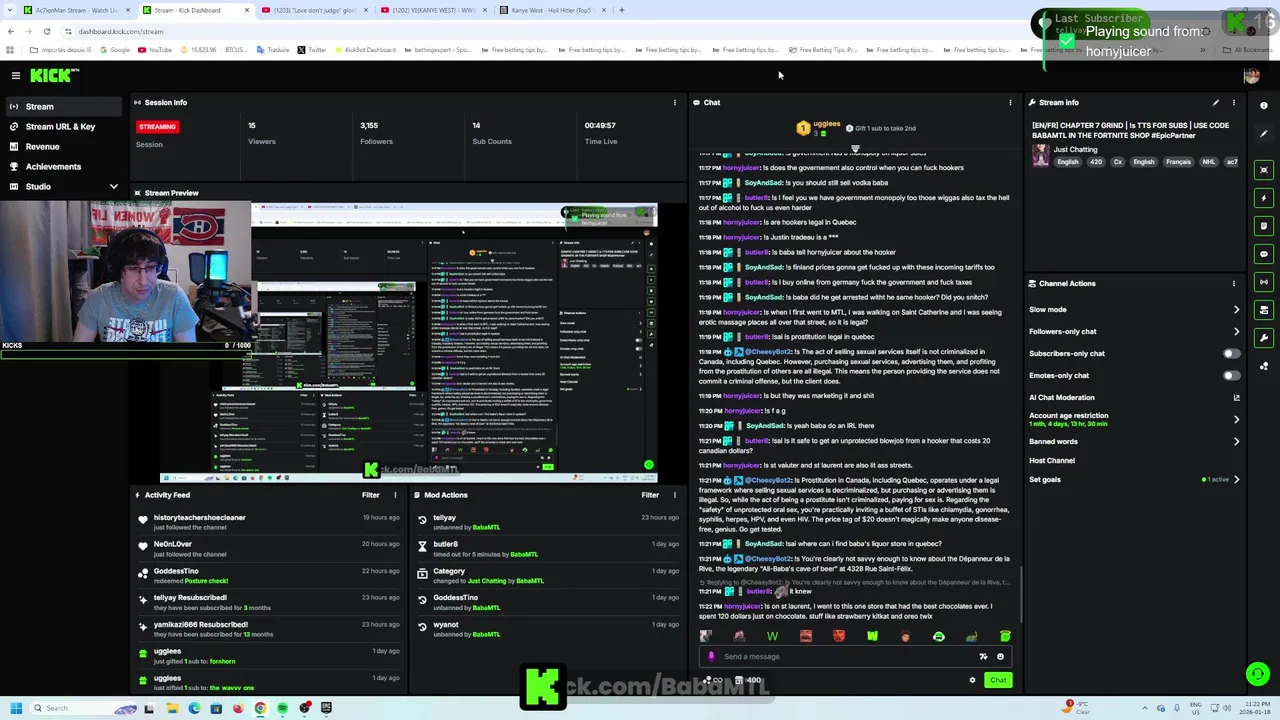Open the Channel Actions three-dot menu
The width and height of the screenshot is (1280, 720).
pyautogui.click(x=1233, y=283)
